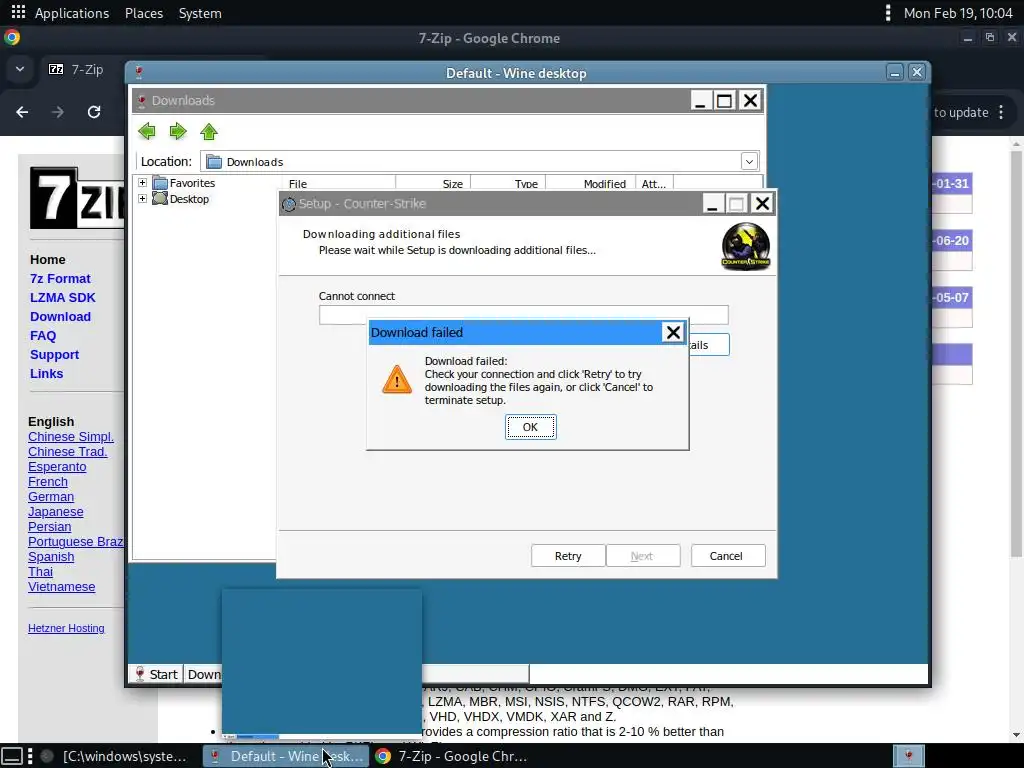Click the date and time in top panel
Screen dimensions: 1024x768
point(958,13)
